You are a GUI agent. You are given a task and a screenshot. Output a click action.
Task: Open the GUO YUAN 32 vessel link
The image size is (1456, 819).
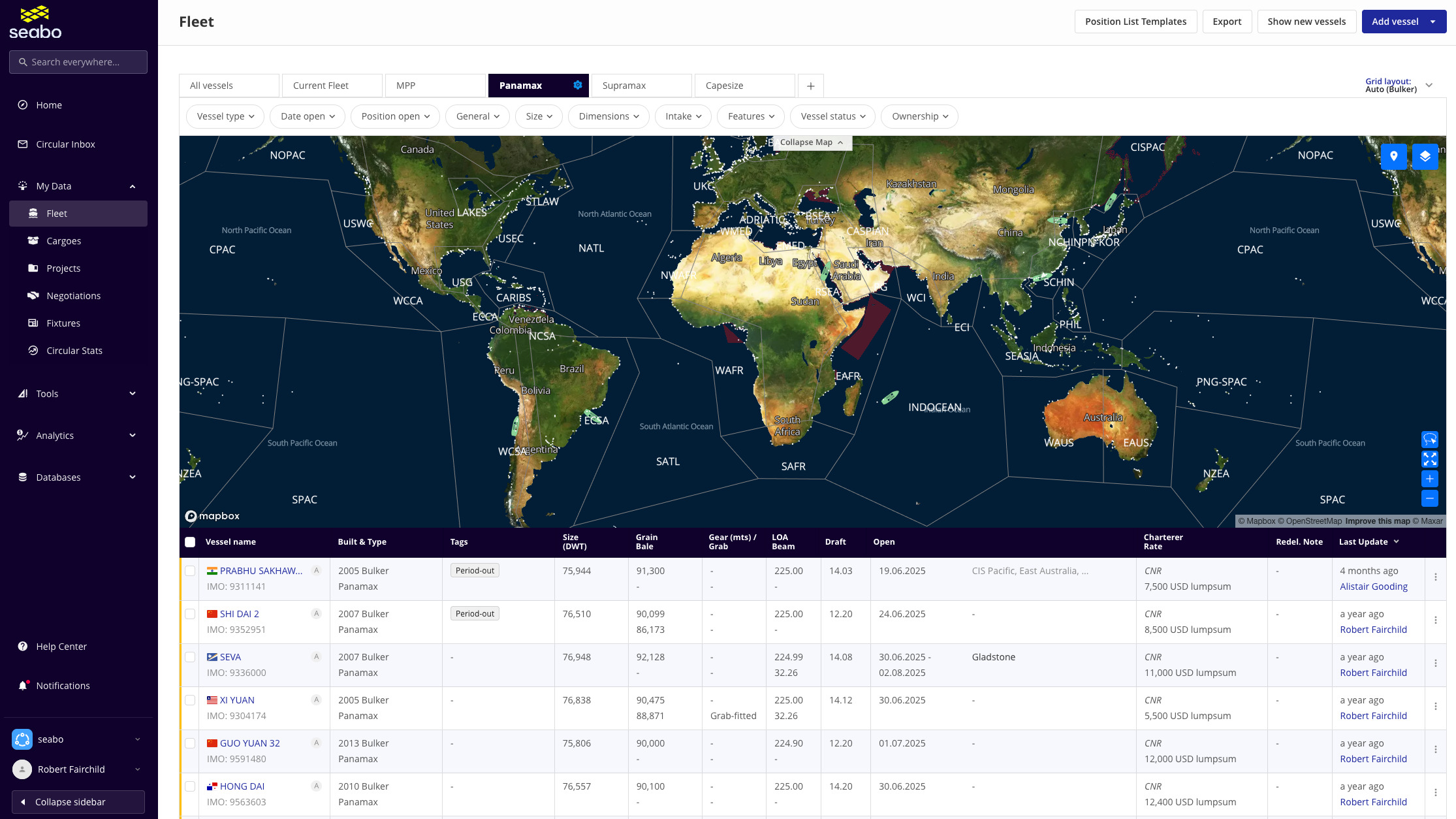[x=249, y=743]
